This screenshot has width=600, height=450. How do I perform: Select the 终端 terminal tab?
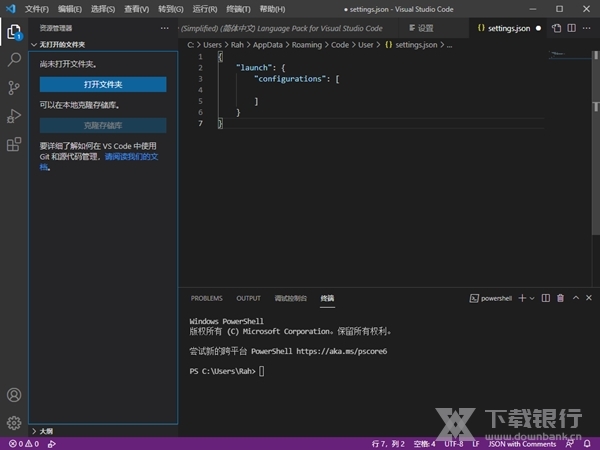coord(327,298)
